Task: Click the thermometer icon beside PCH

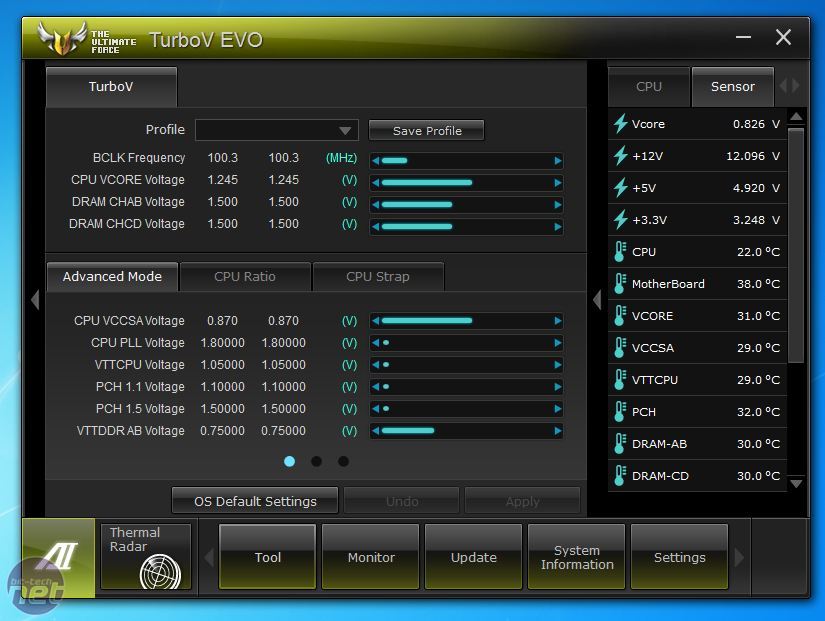Action: coord(620,412)
